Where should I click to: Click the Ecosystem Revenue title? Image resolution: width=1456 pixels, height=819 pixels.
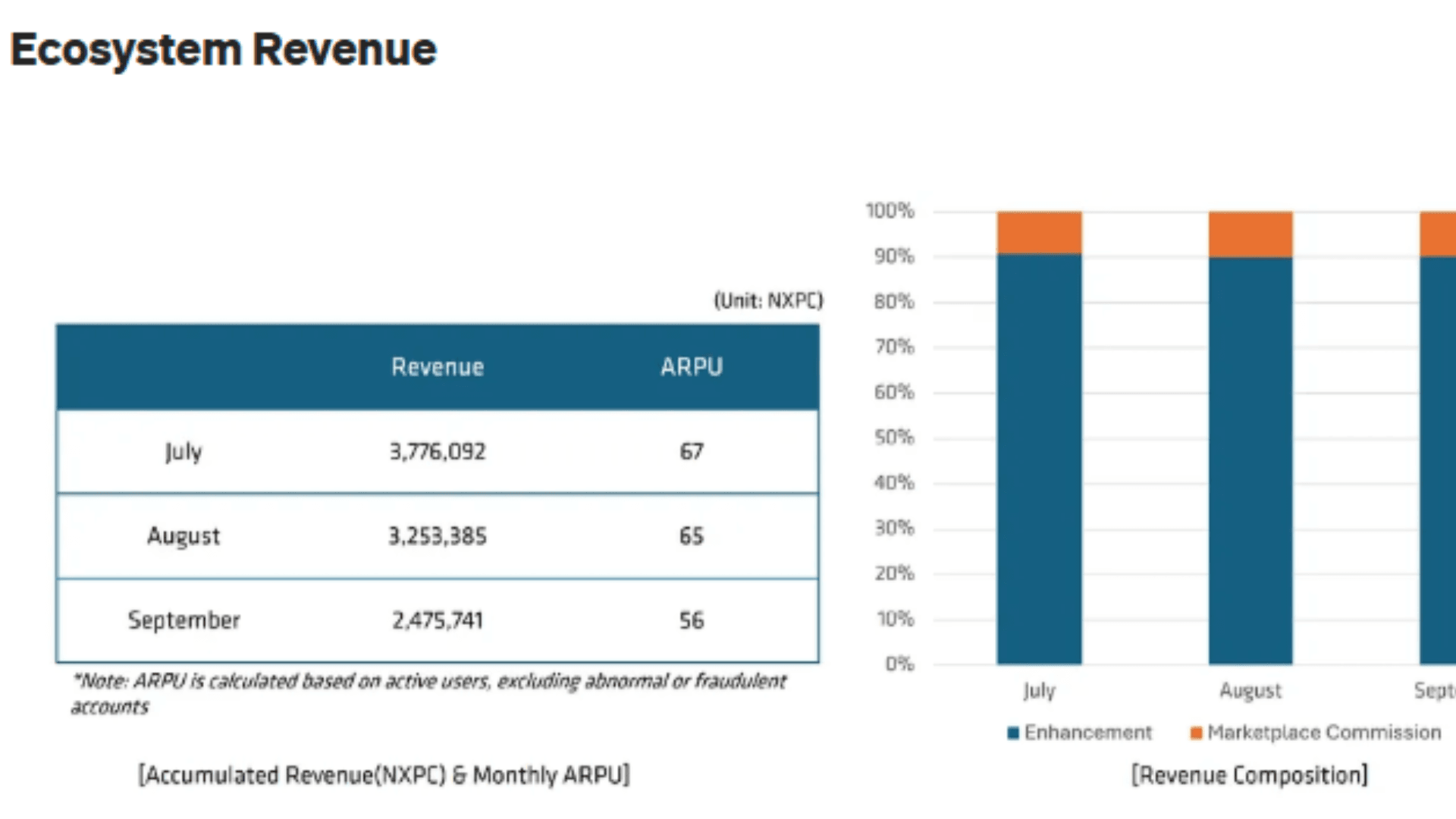(x=224, y=50)
